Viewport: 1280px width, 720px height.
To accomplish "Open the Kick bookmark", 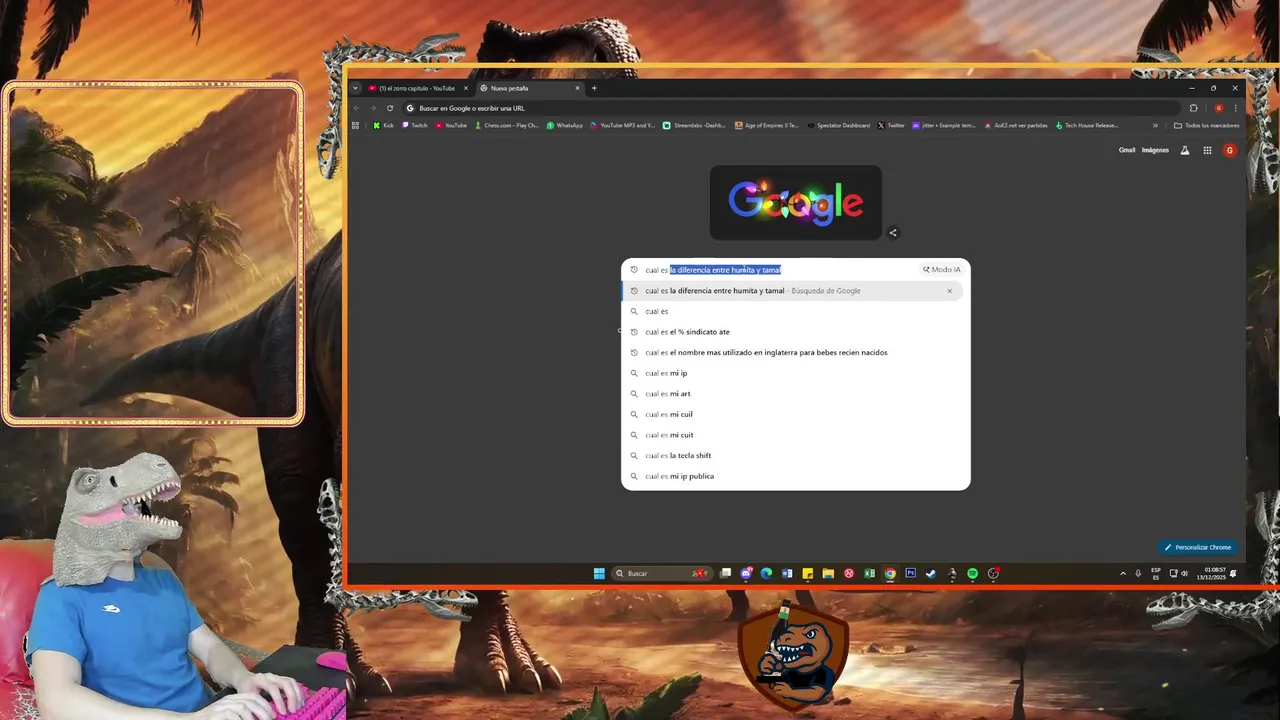I will click(x=383, y=125).
